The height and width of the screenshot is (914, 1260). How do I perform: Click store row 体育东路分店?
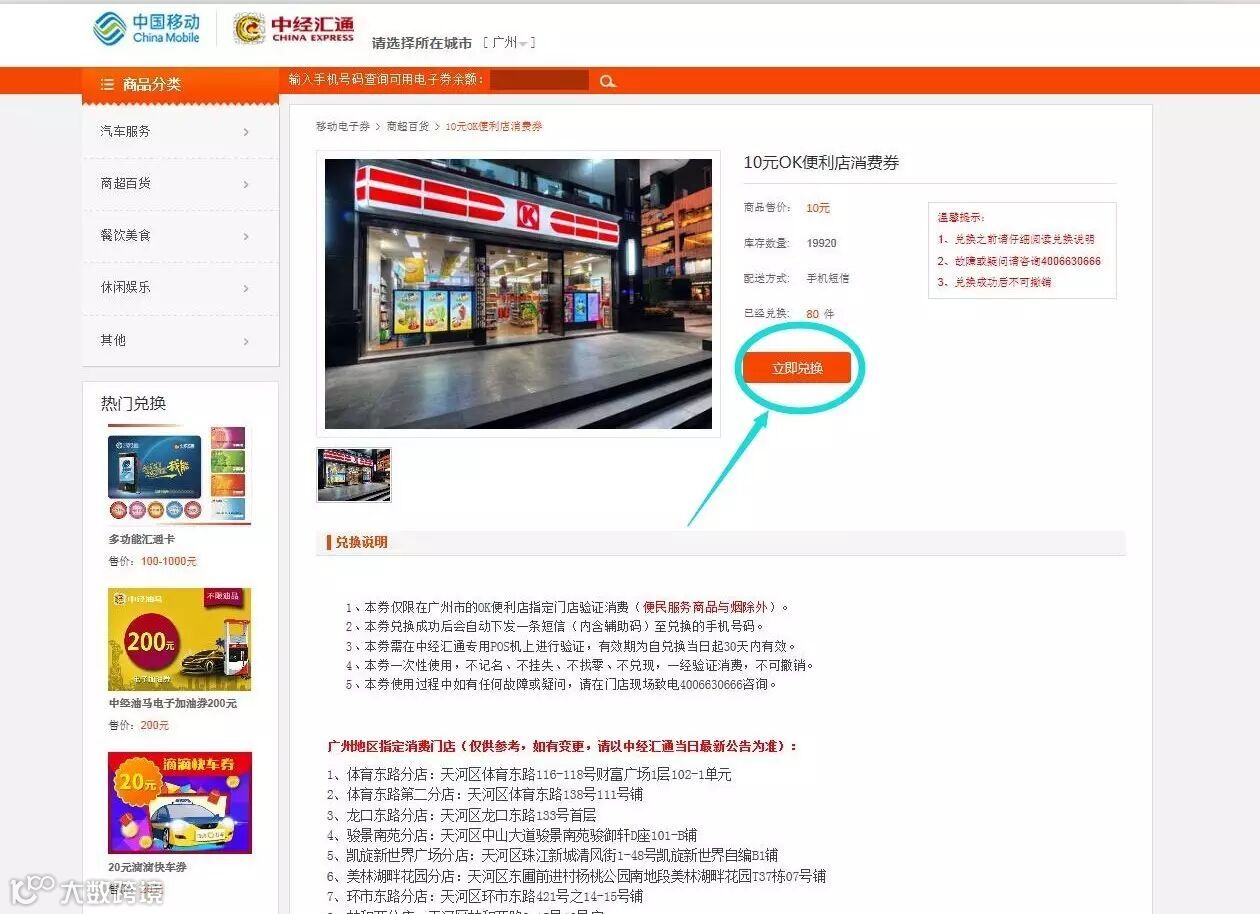(x=529, y=774)
